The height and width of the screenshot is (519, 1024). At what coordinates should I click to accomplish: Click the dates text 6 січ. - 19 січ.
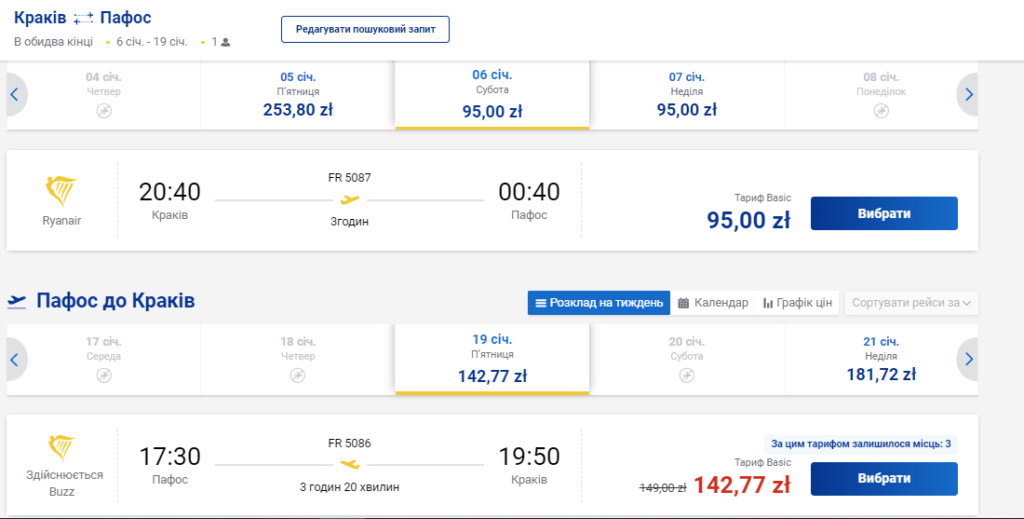pyautogui.click(x=152, y=42)
